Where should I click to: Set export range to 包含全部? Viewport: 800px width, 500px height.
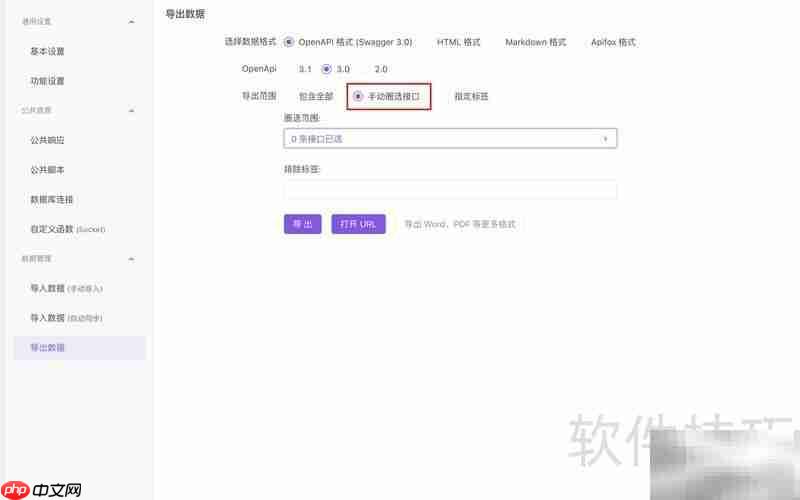click(315, 96)
